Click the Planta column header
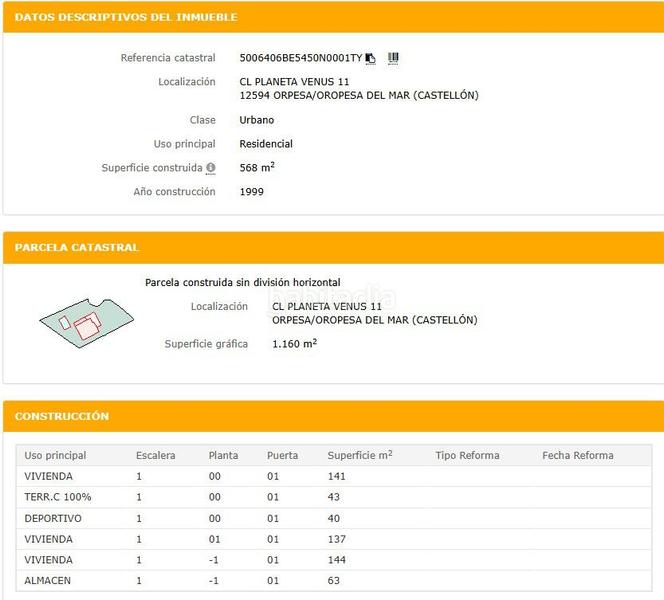The width and height of the screenshot is (664, 600). (x=223, y=456)
